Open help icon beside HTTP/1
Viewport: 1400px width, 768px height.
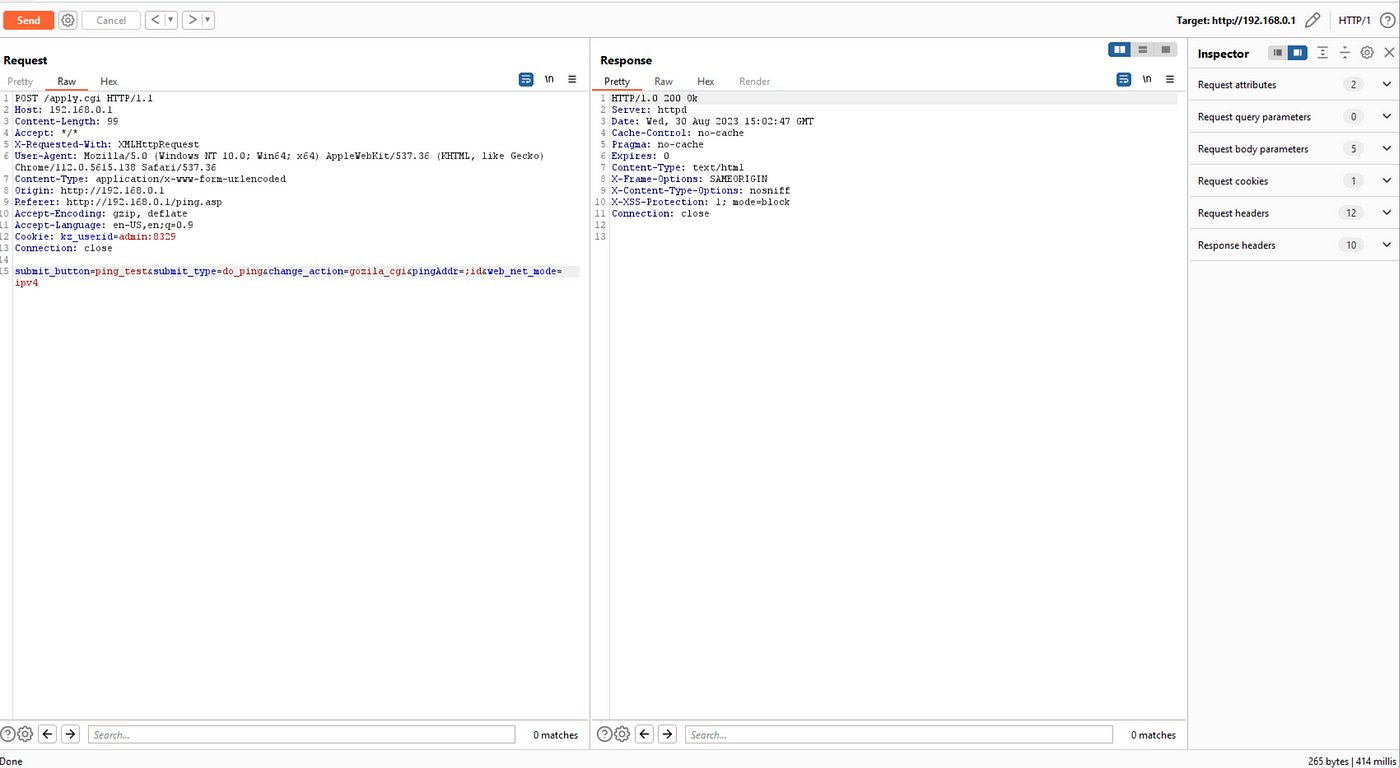tap(1387, 20)
